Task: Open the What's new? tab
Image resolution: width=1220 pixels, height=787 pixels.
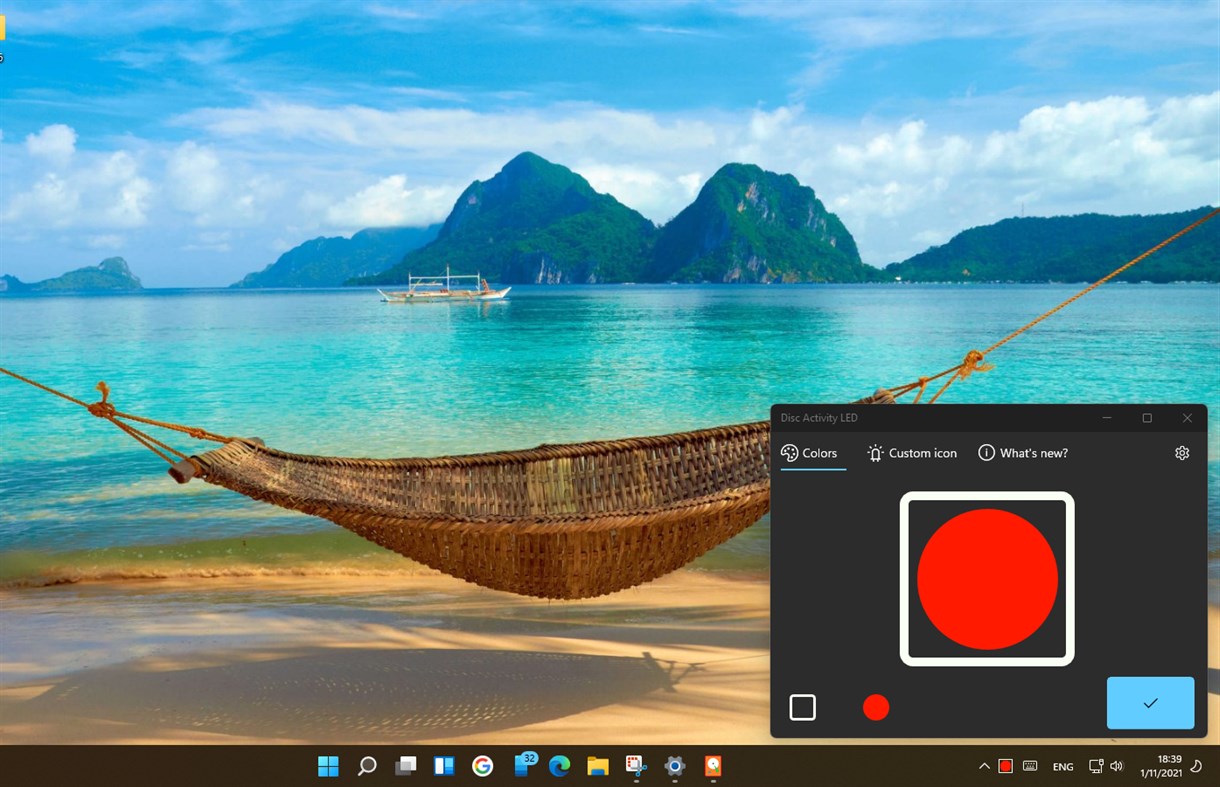Action: 1022,453
